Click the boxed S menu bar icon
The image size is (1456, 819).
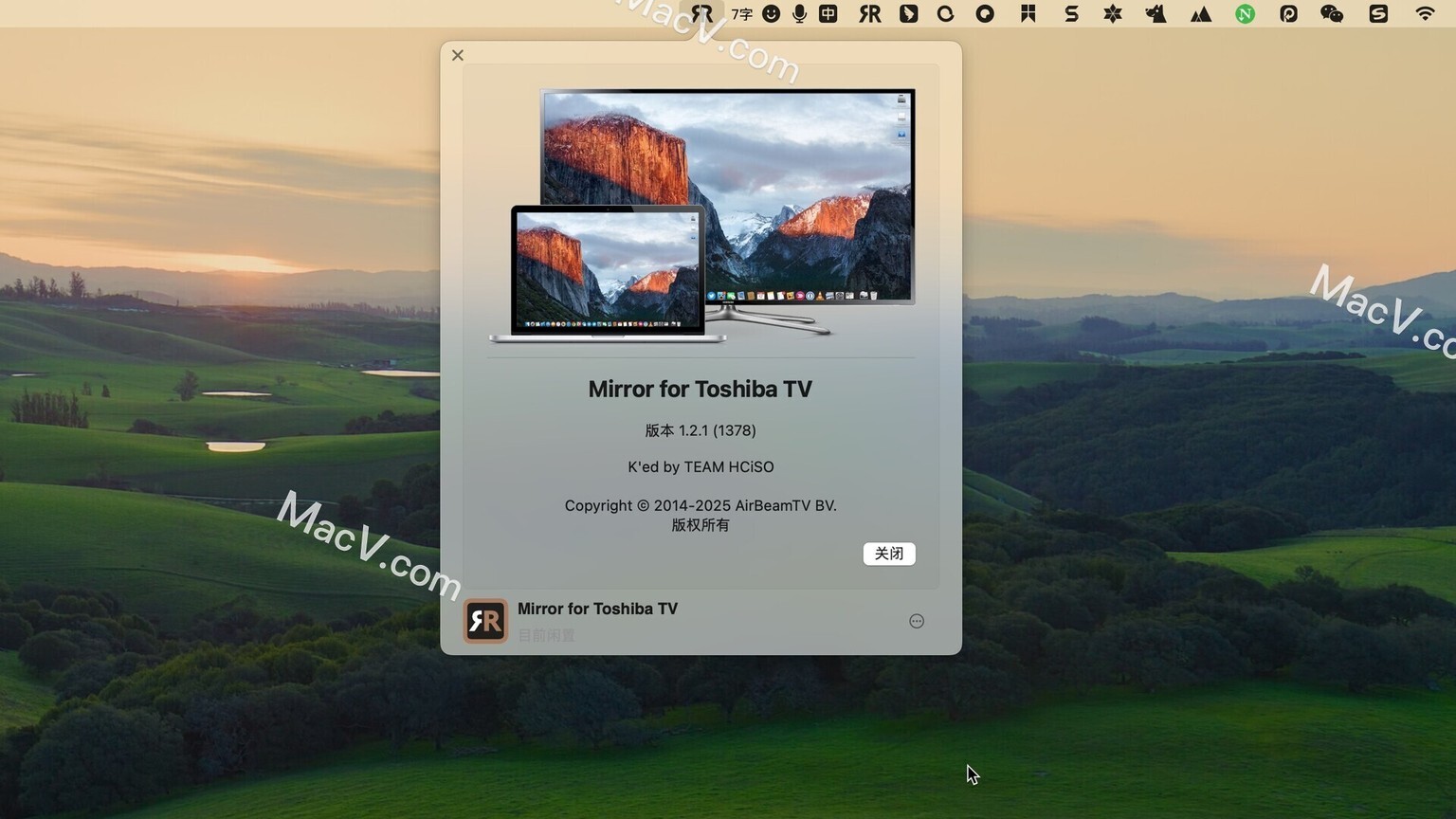pos(1378,13)
